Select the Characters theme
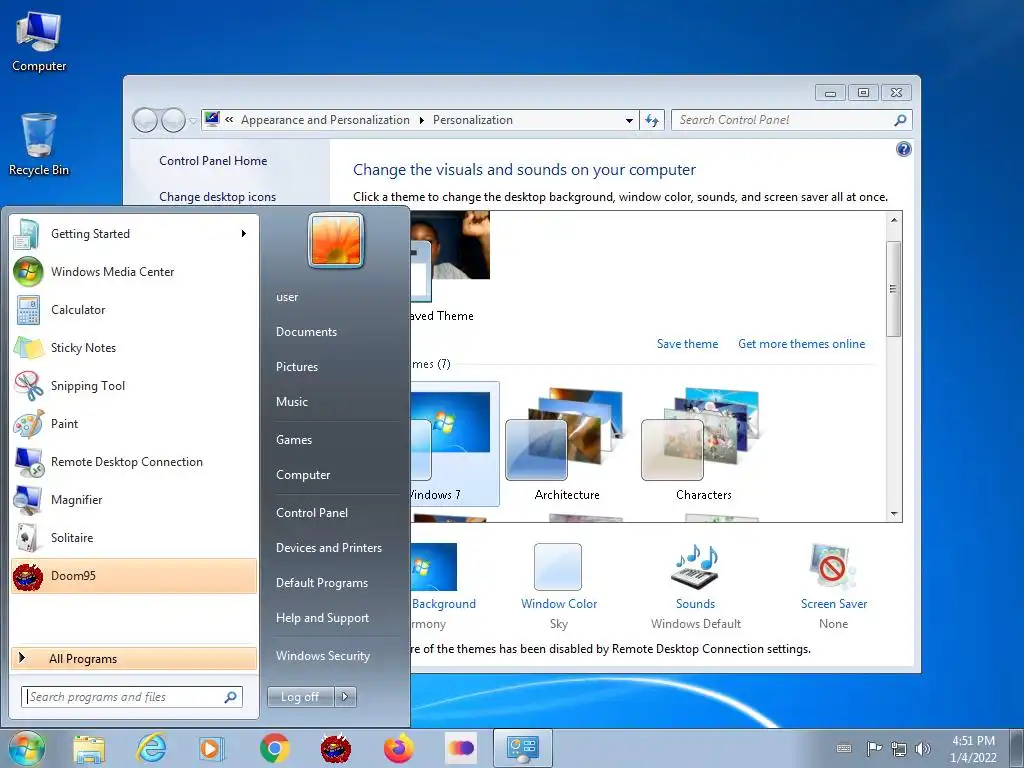The image size is (1024, 768). click(x=703, y=445)
